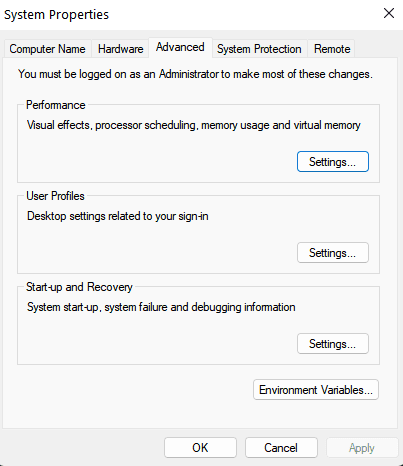The width and height of the screenshot is (403, 466).
Task: Open Performance Settings
Action: 333,162
